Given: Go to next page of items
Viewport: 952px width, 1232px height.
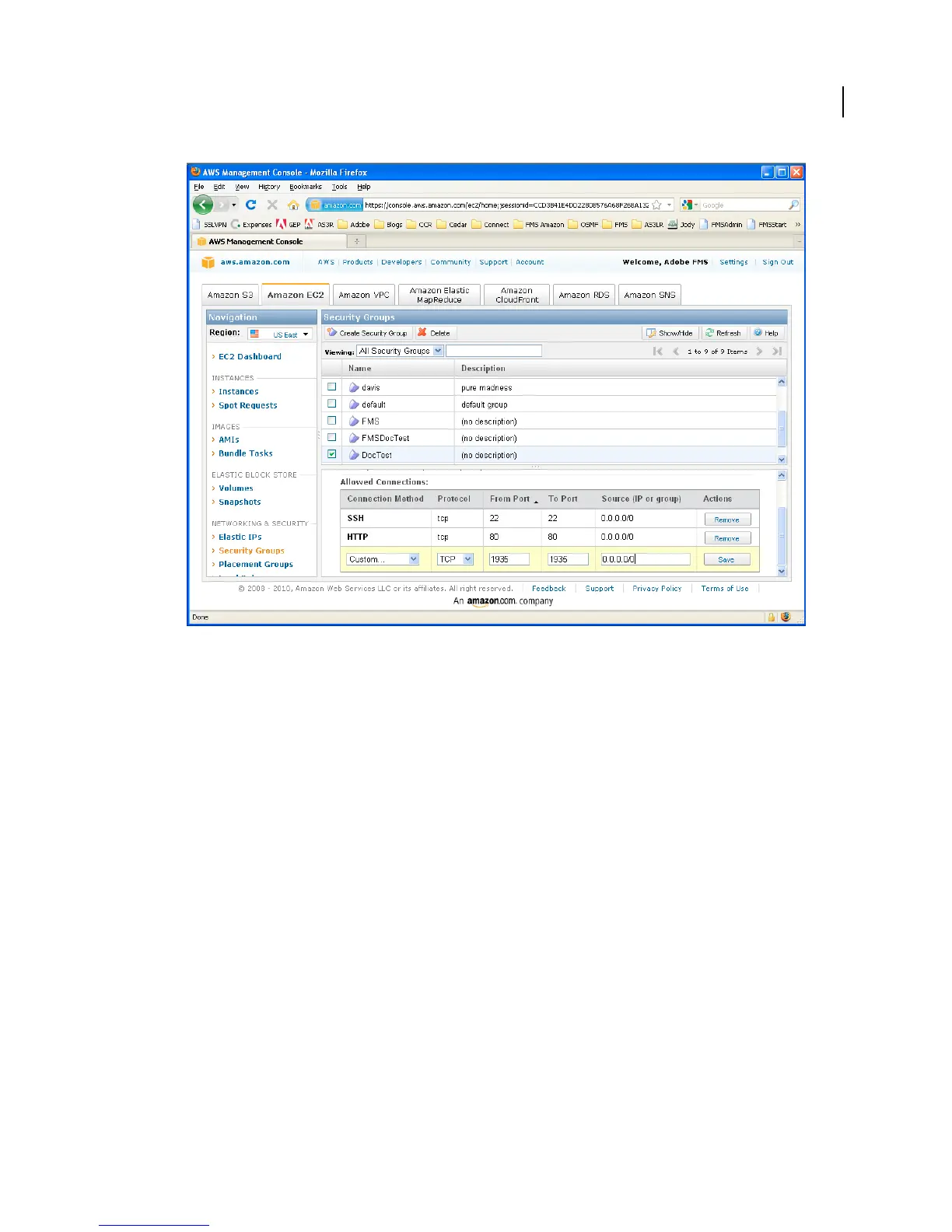Looking at the screenshot, I should [x=759, y=352].
